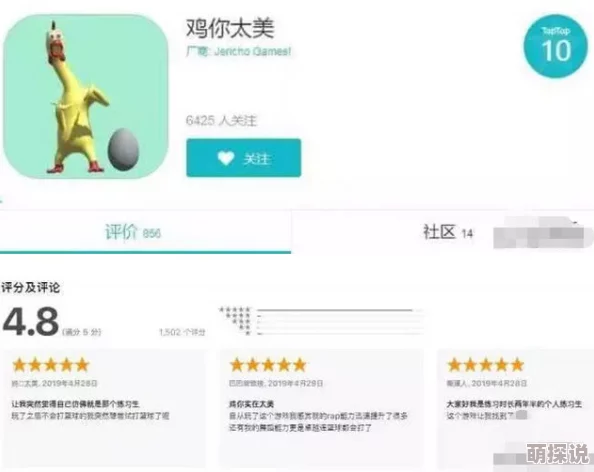Click the 关注 follow button

pos(244,158)
